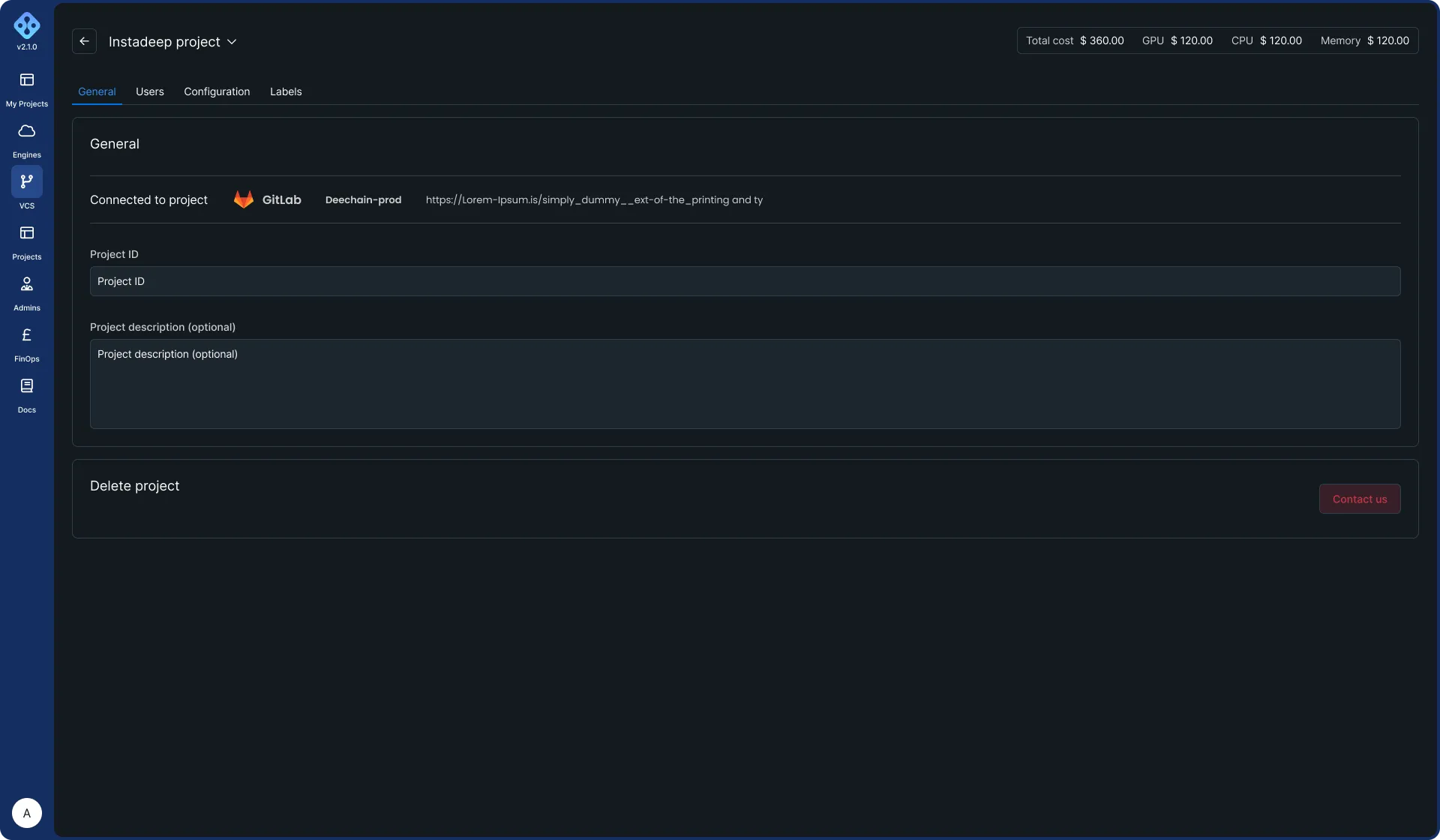Navigate to the Admins section icon
Viewport: 1440px width, 840px height.
point(27,284)
